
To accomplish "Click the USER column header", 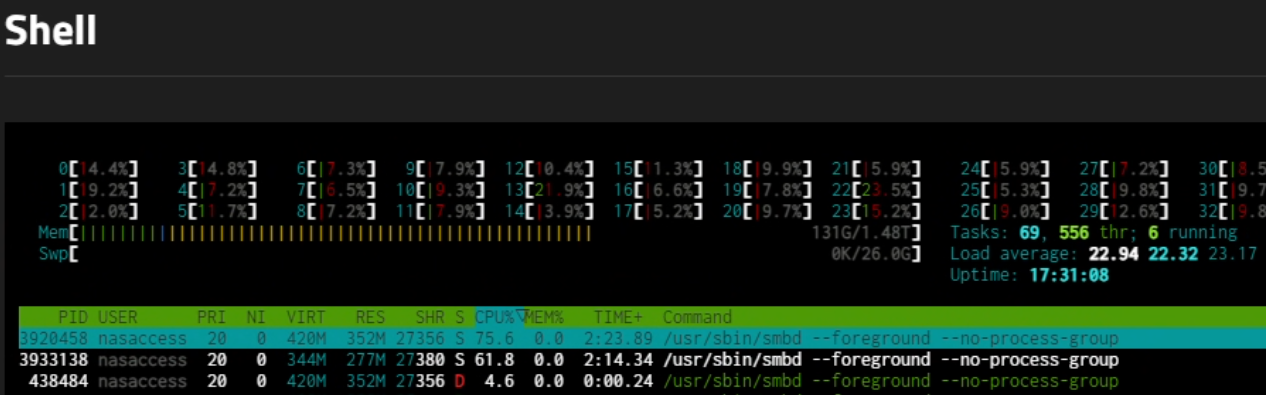I will (117, 317).
